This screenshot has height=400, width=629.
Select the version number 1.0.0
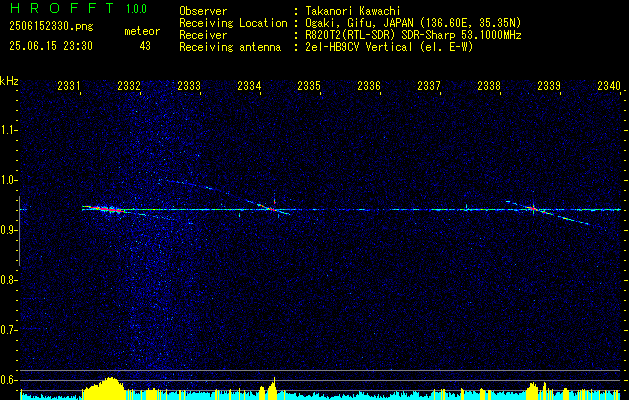(x=136, y=8)
